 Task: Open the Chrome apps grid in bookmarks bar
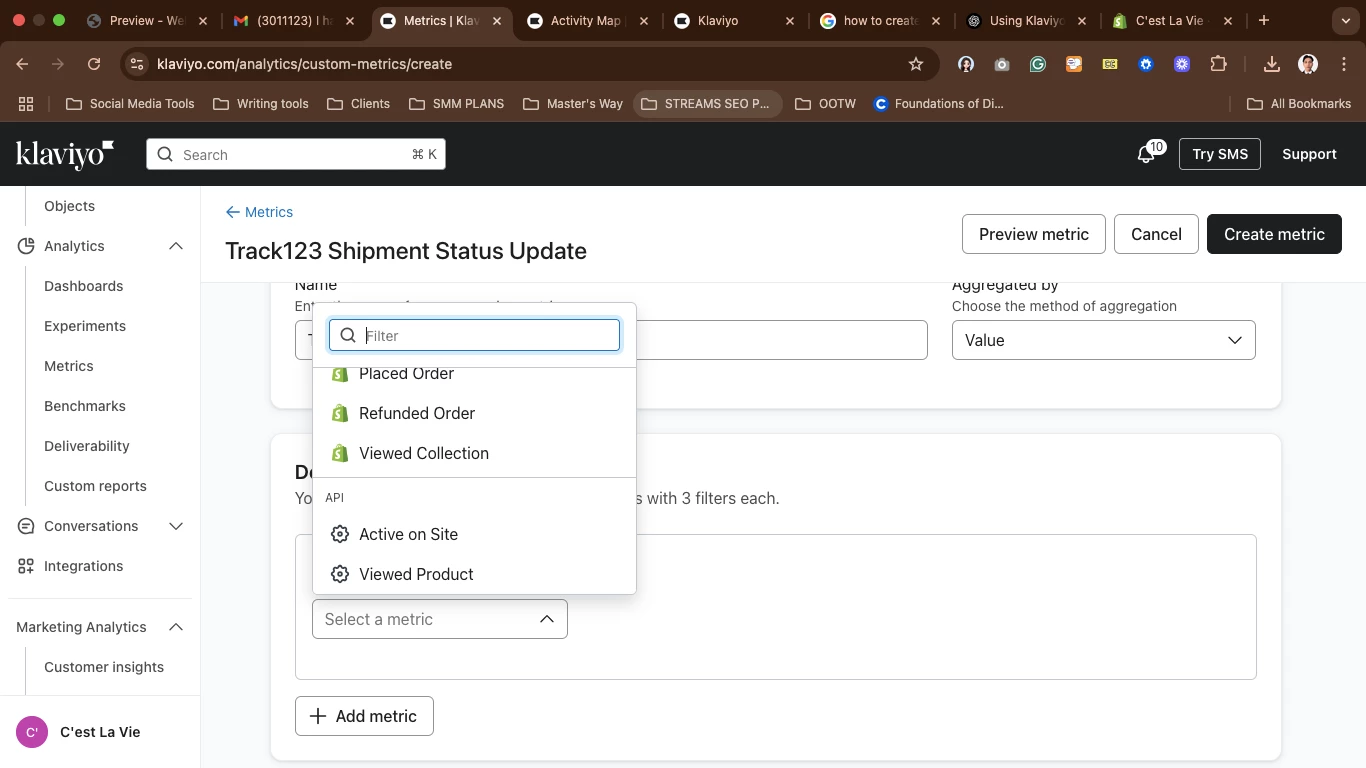point(26,103)
